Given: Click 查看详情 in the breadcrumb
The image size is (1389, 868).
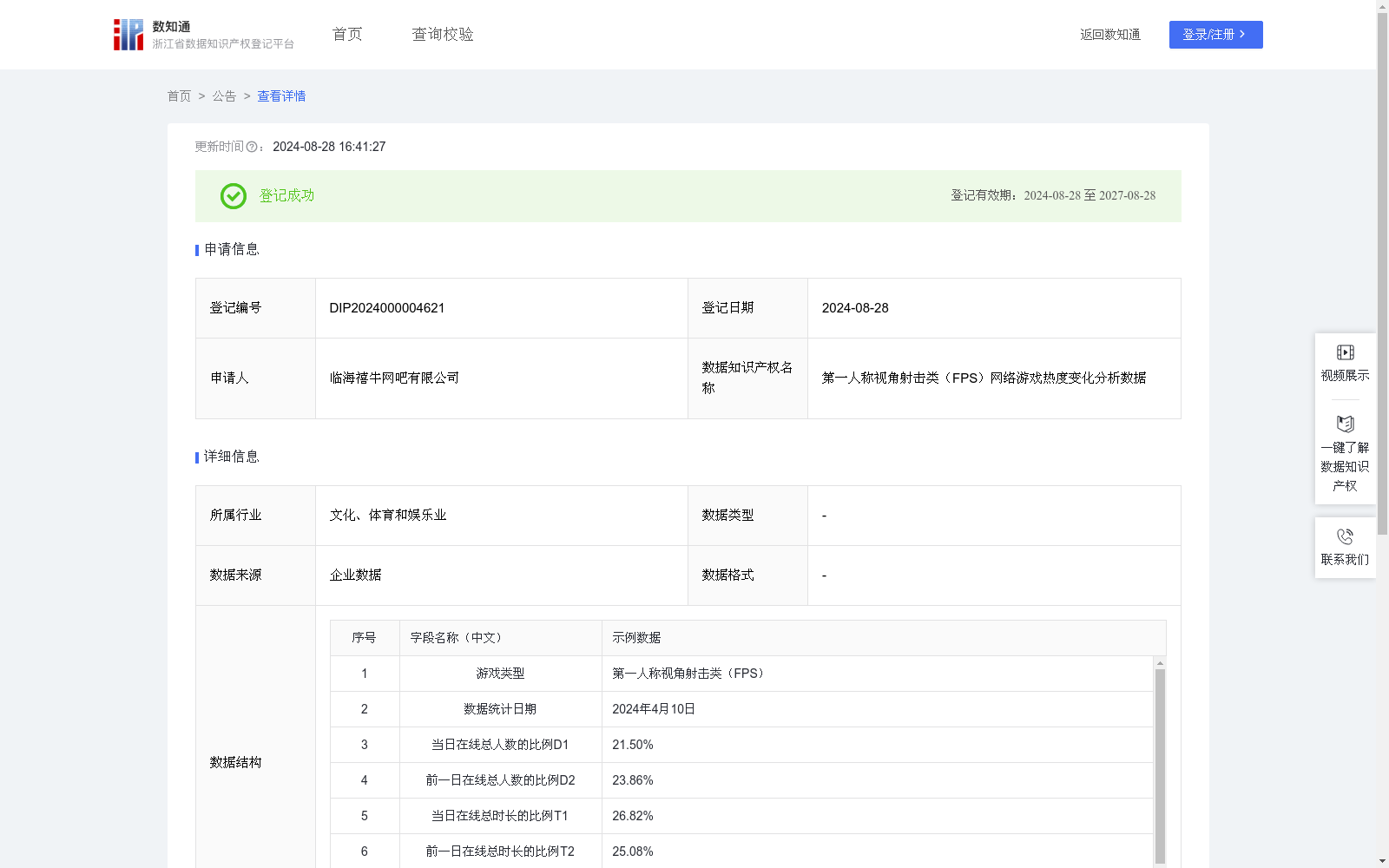Looking at the screenshot, I should click(x=281, y=96).
